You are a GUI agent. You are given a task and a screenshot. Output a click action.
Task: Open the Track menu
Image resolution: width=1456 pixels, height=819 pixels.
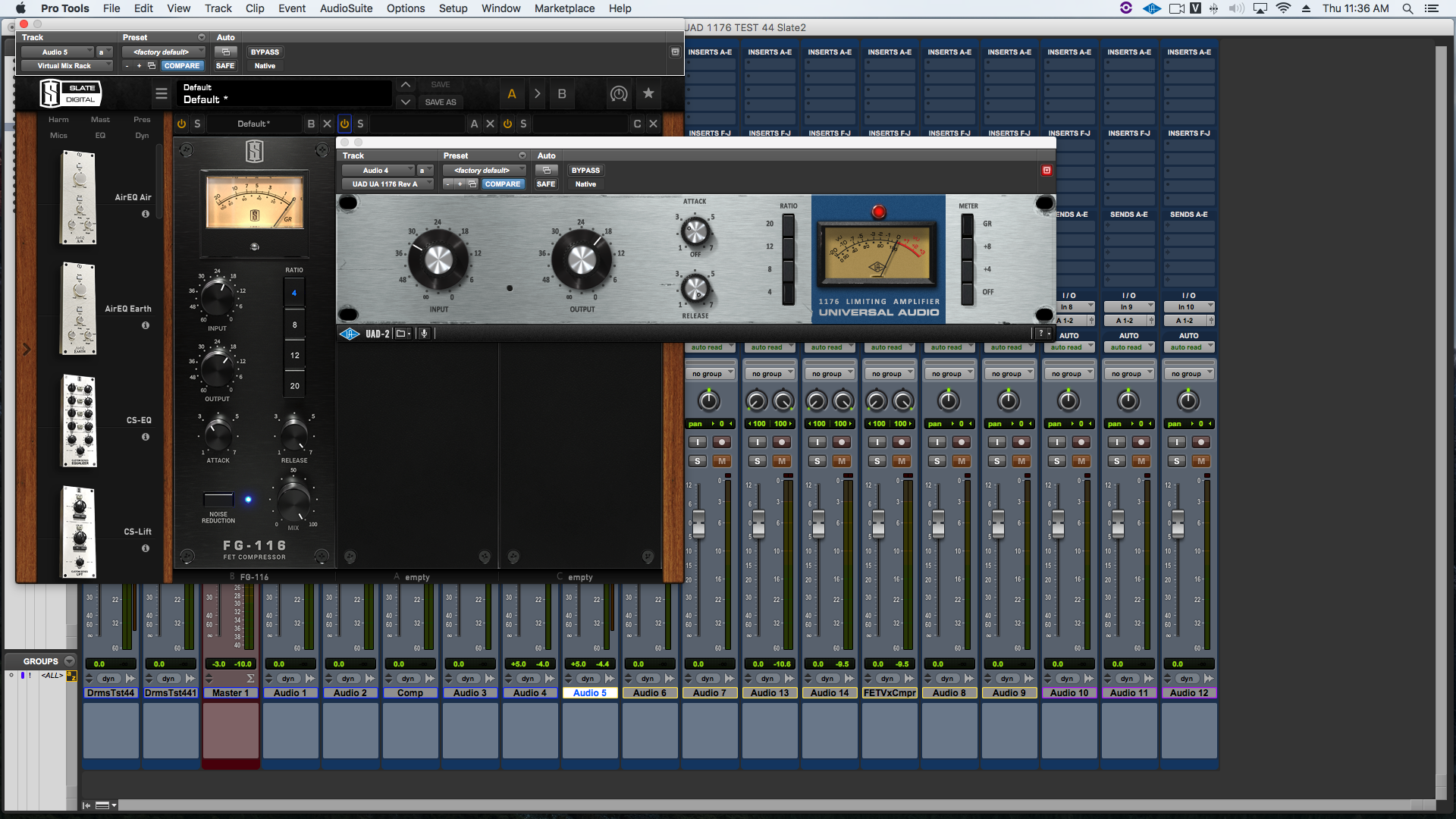[218, 8]
